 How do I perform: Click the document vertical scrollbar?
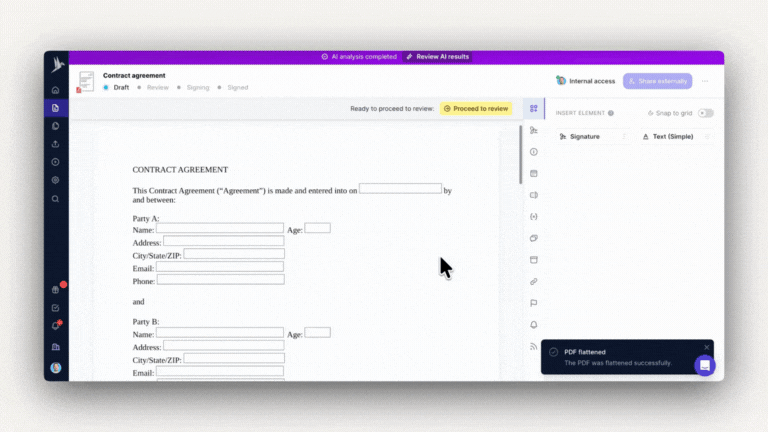pos(520,155)
